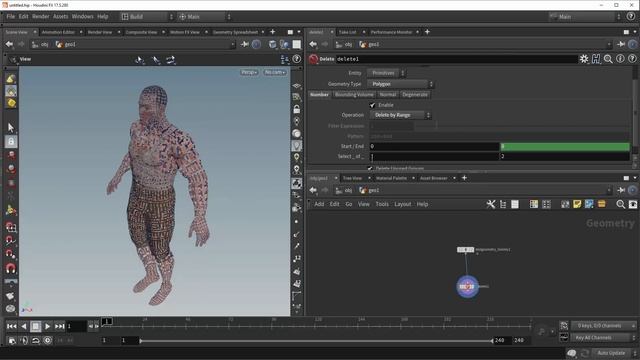Click the delete1 node in network
Image resolution: width=640 pixels, height=360 pixels.
point(467,287)
